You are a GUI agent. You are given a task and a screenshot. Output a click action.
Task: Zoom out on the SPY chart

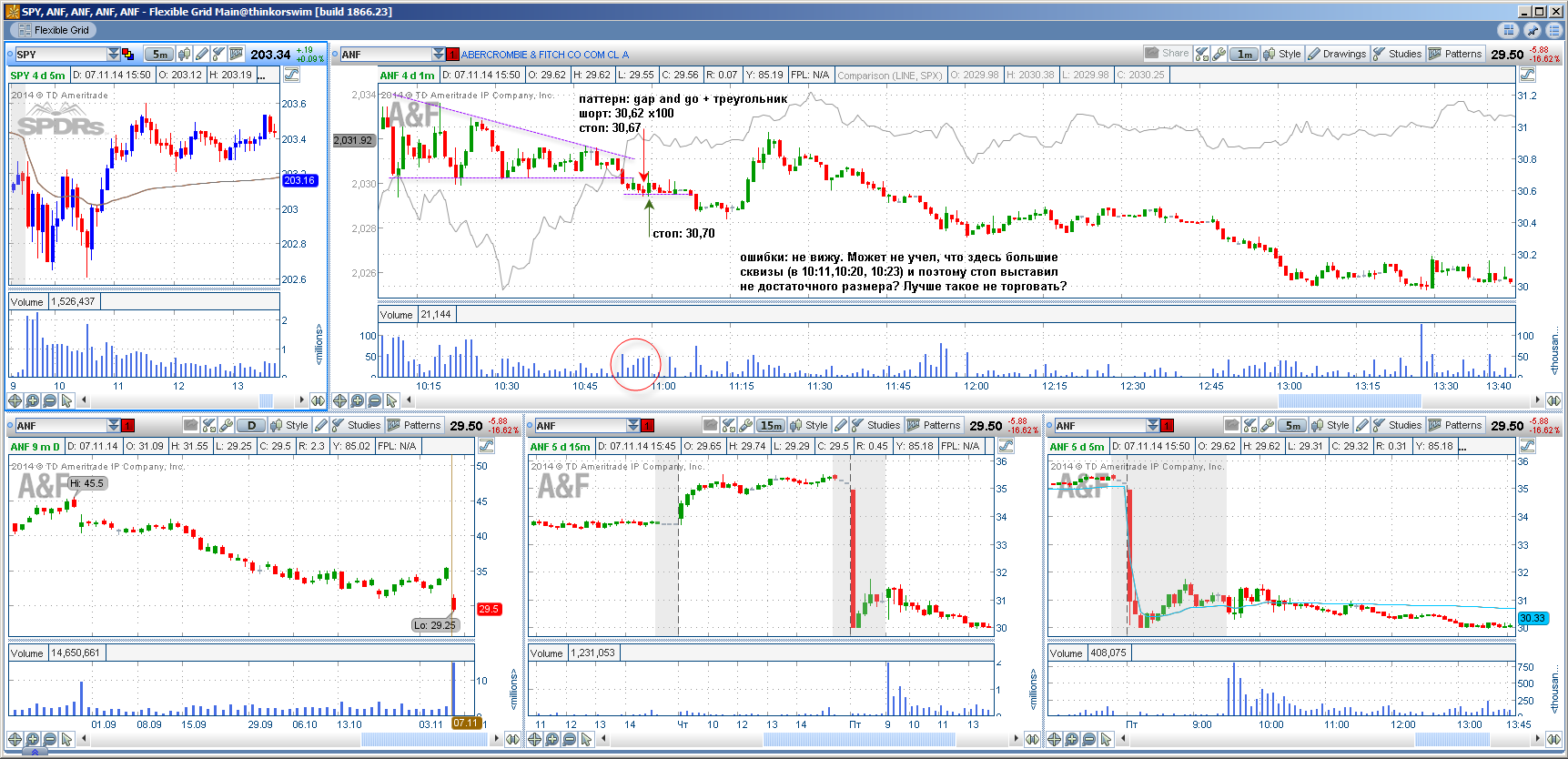[x=50, y=400]
